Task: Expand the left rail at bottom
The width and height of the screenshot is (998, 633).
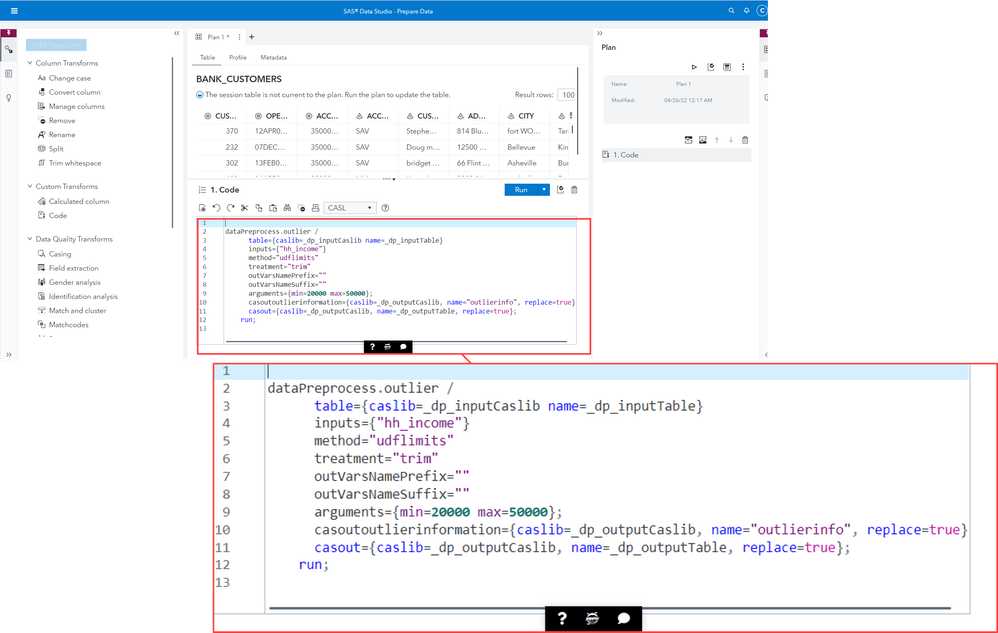Action: (9, 354)
